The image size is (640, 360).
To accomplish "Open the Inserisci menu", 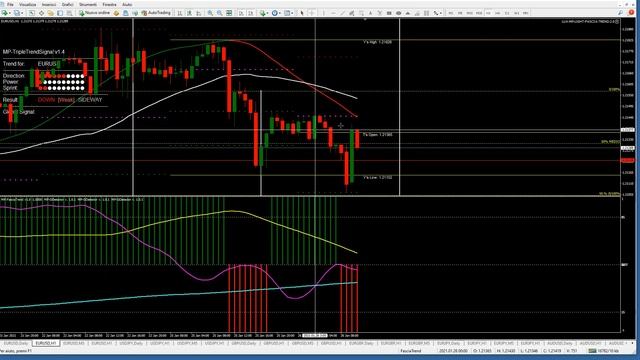I will (49, 4).
